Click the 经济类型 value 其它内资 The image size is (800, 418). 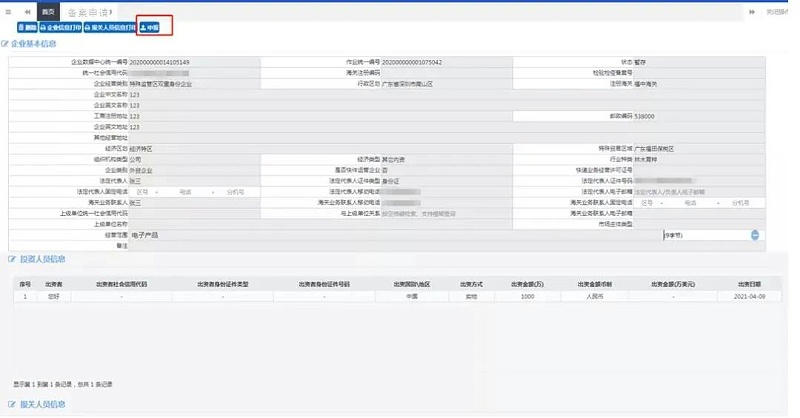coord(393,160)
